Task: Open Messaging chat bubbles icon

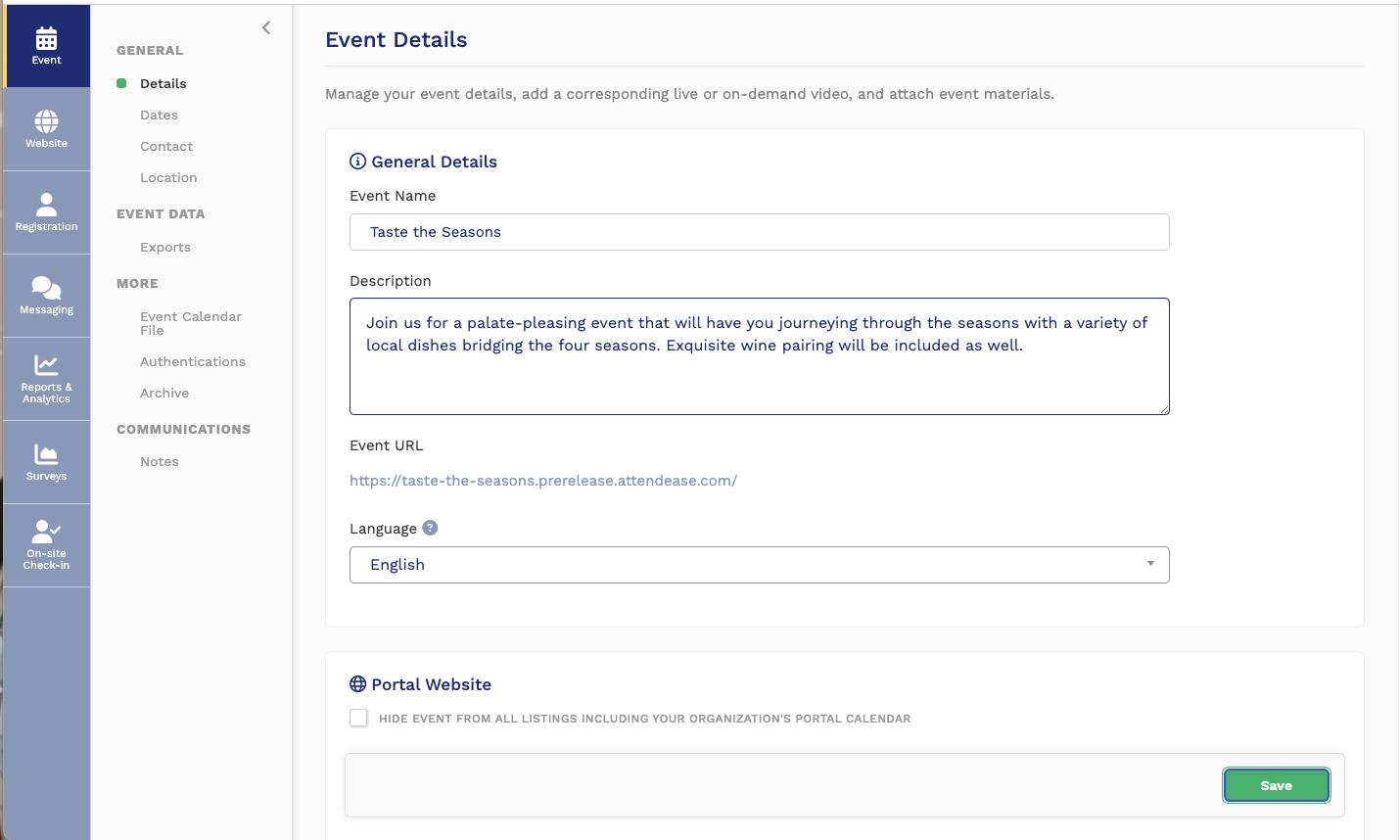Action: click(x=46, y=296)
